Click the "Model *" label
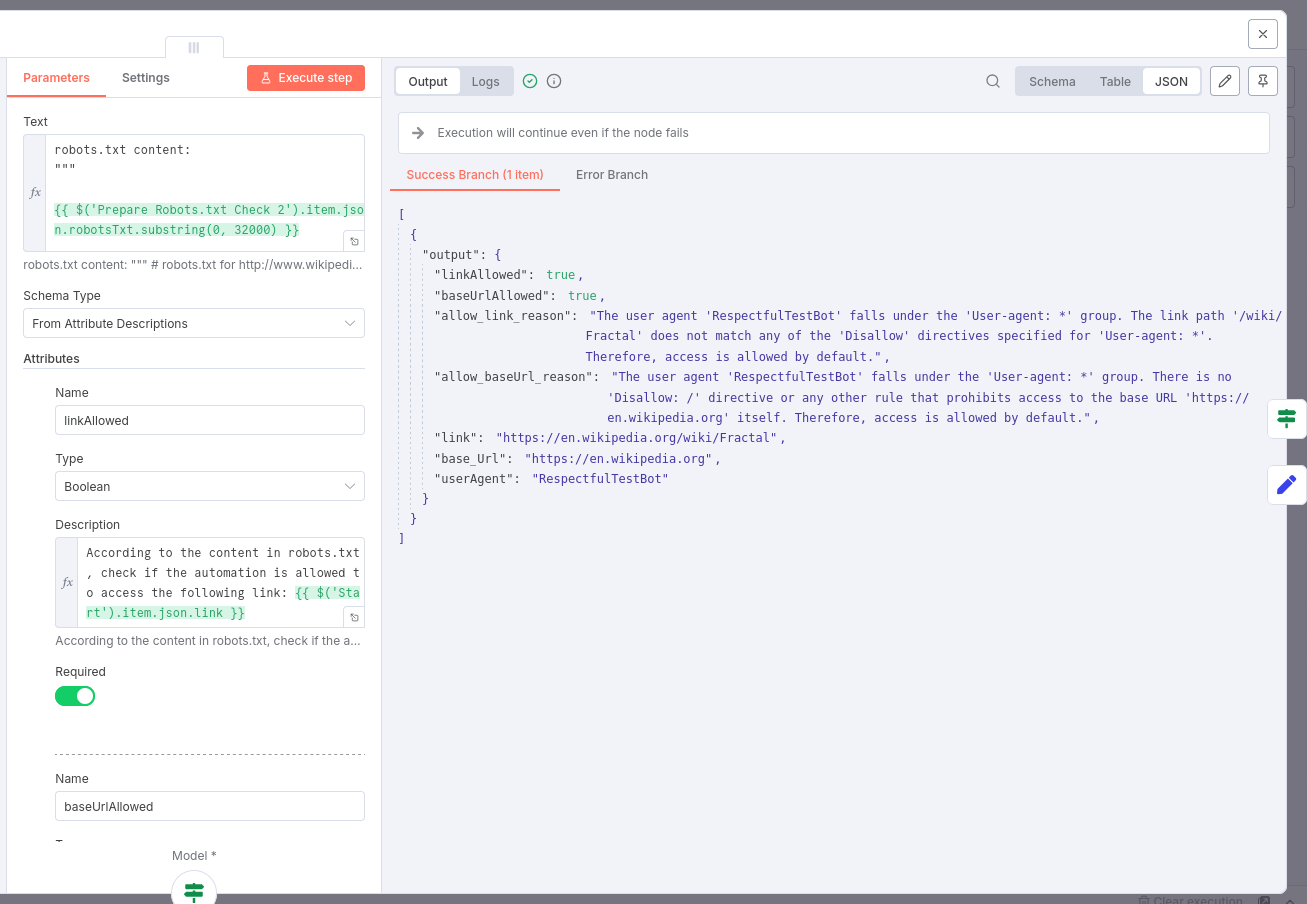Viewport: 1307px width, 904px height. 194,856
